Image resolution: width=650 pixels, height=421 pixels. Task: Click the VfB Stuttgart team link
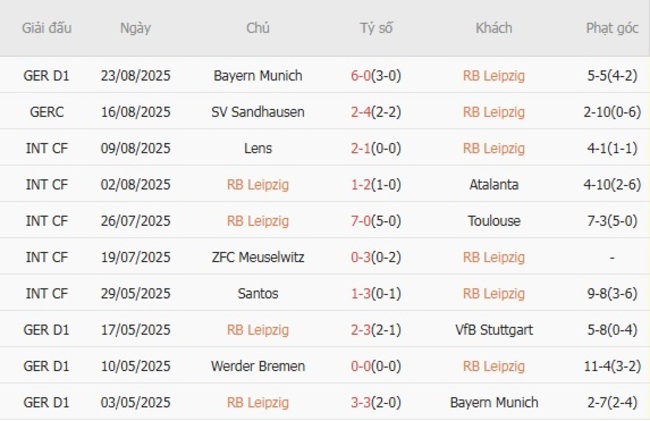click(493, 330)
